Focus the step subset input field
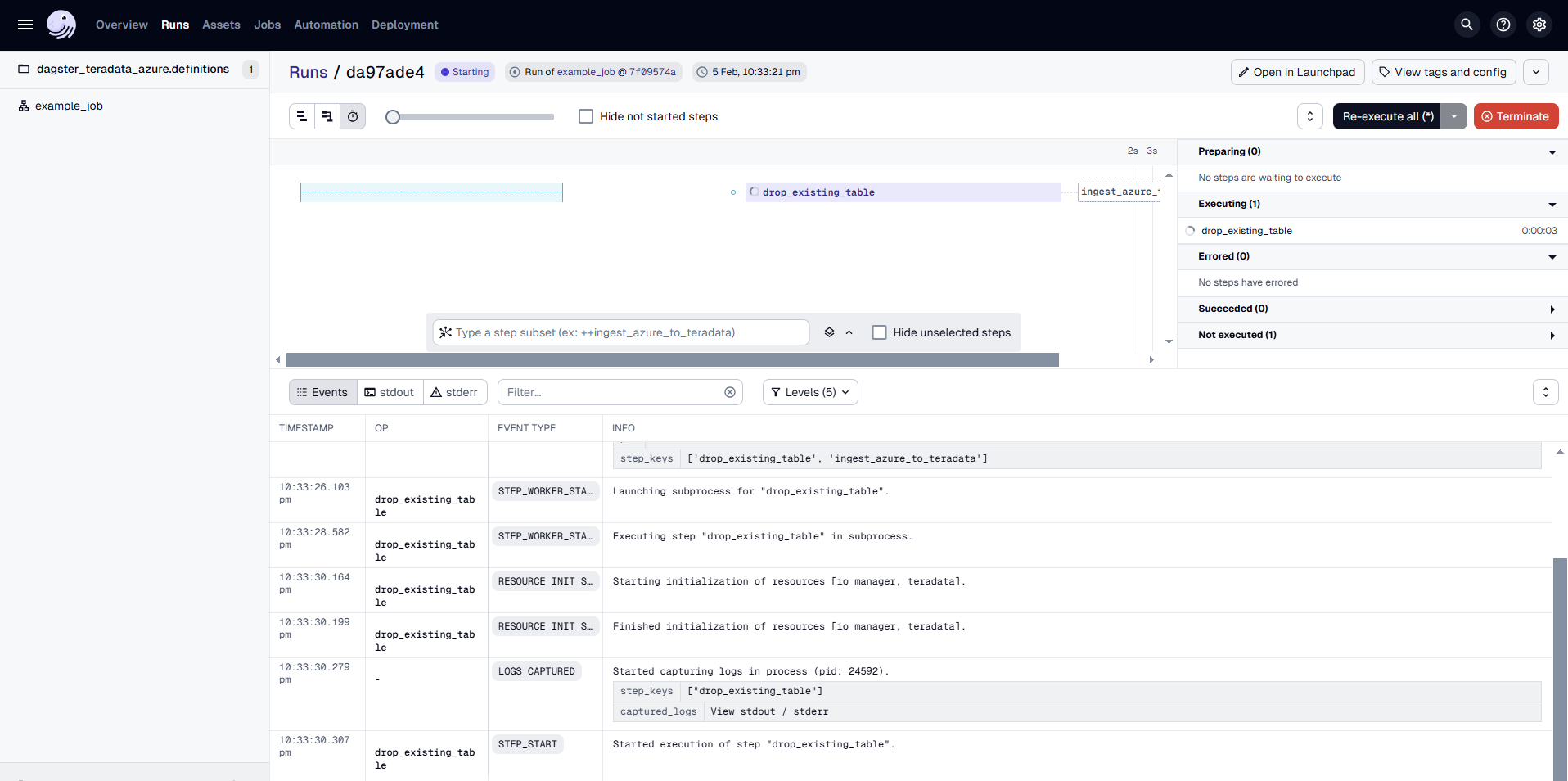 621,332
